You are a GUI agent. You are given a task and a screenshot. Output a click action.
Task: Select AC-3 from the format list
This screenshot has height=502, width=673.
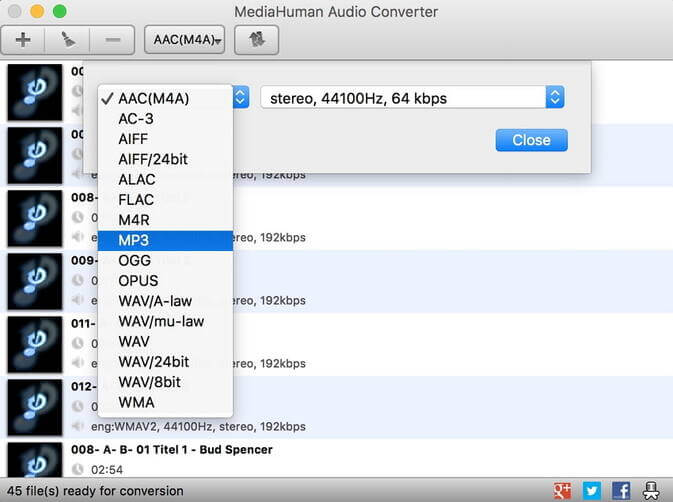coord(165,119)
